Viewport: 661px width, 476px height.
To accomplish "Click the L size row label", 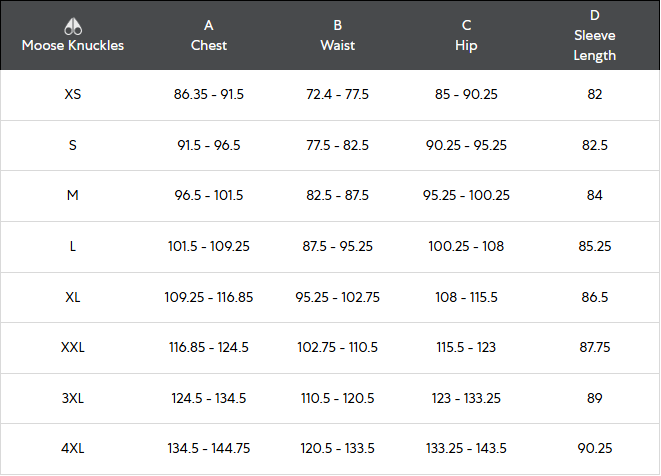I will pos(73,246).
